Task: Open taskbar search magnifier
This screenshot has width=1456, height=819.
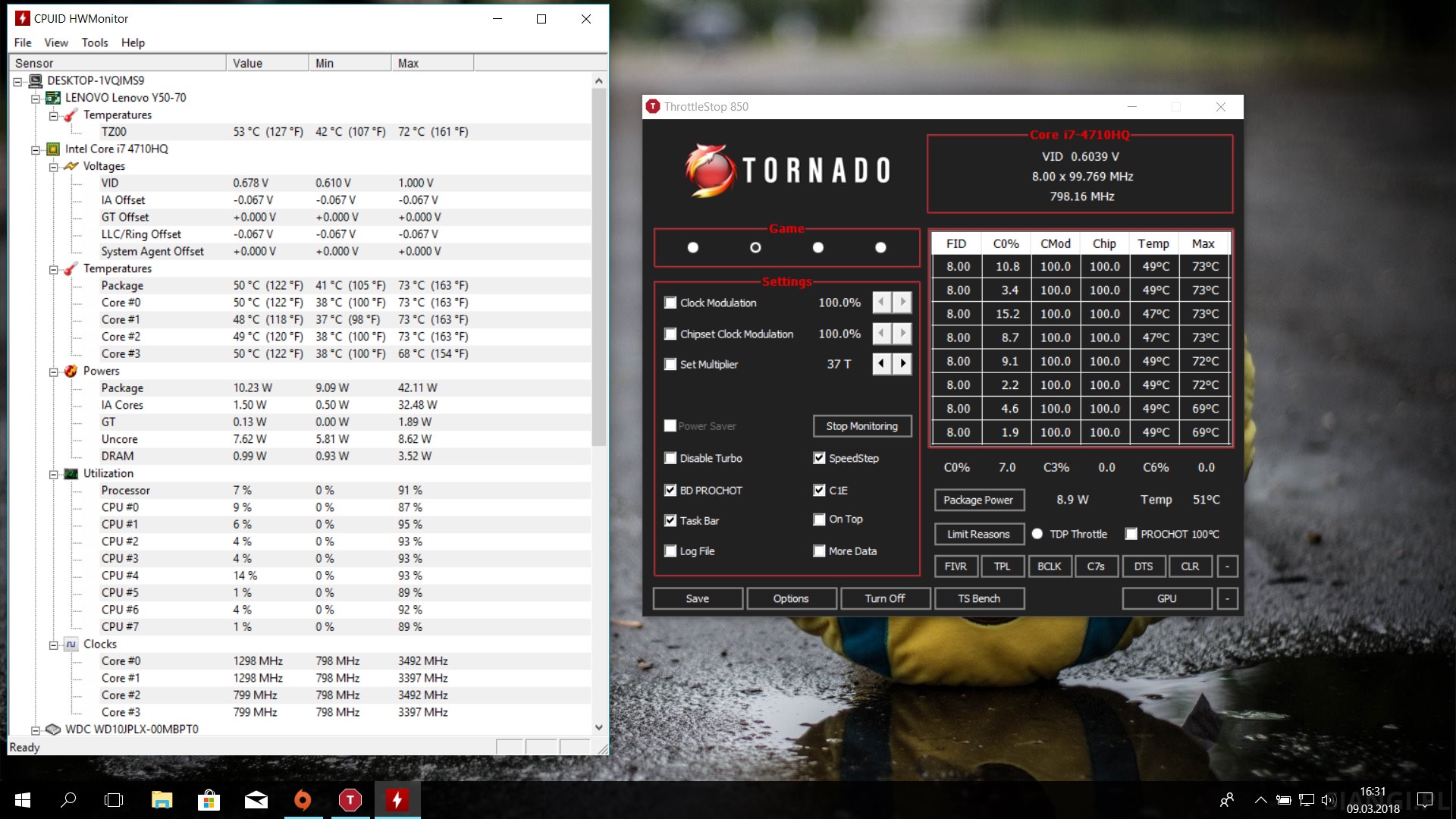Action: [x=68, y=800]
